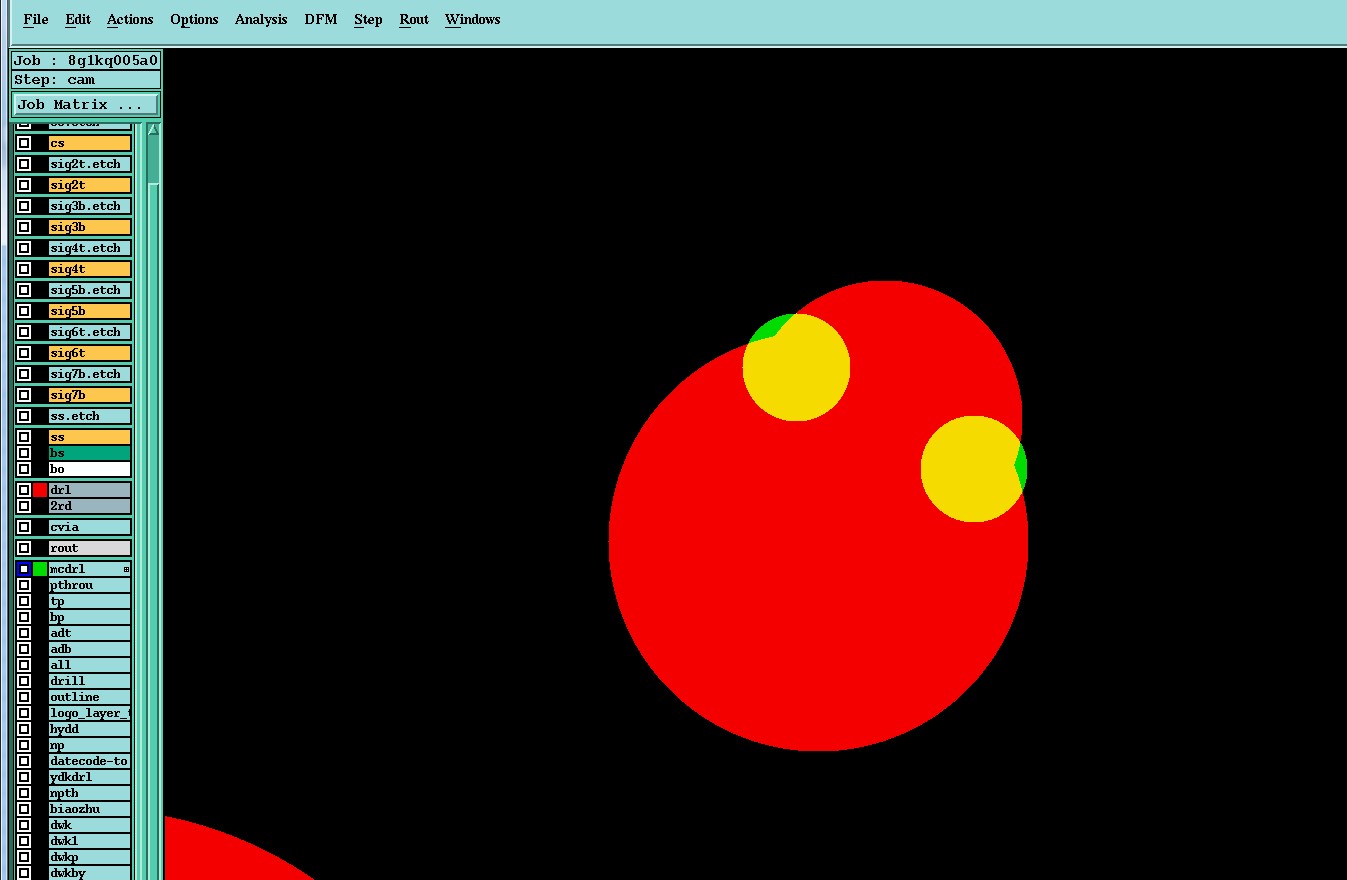Select the adb layer name

(x=90, y=649)
